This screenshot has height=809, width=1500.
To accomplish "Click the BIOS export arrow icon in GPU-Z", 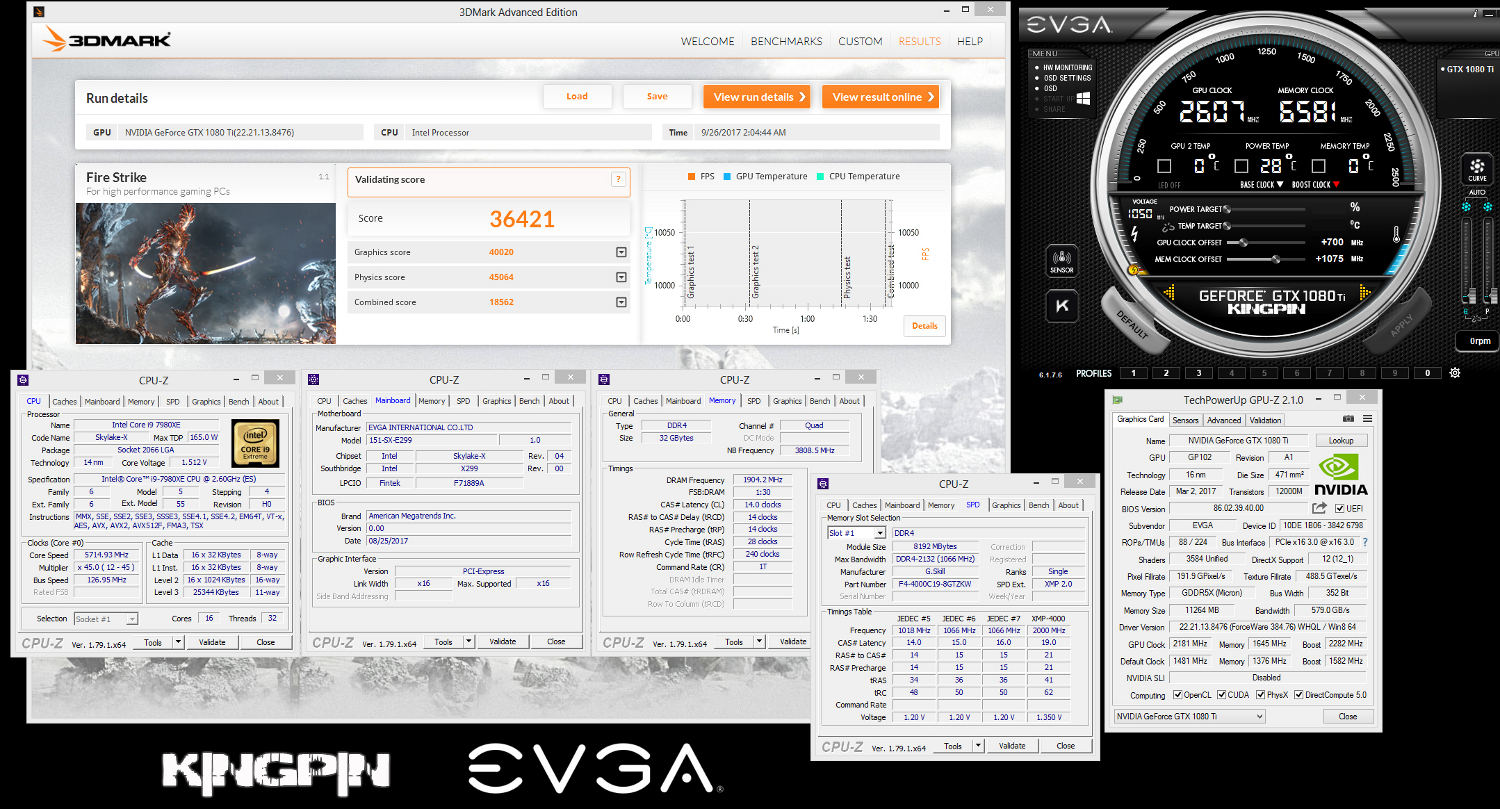I will [1319, 508].
